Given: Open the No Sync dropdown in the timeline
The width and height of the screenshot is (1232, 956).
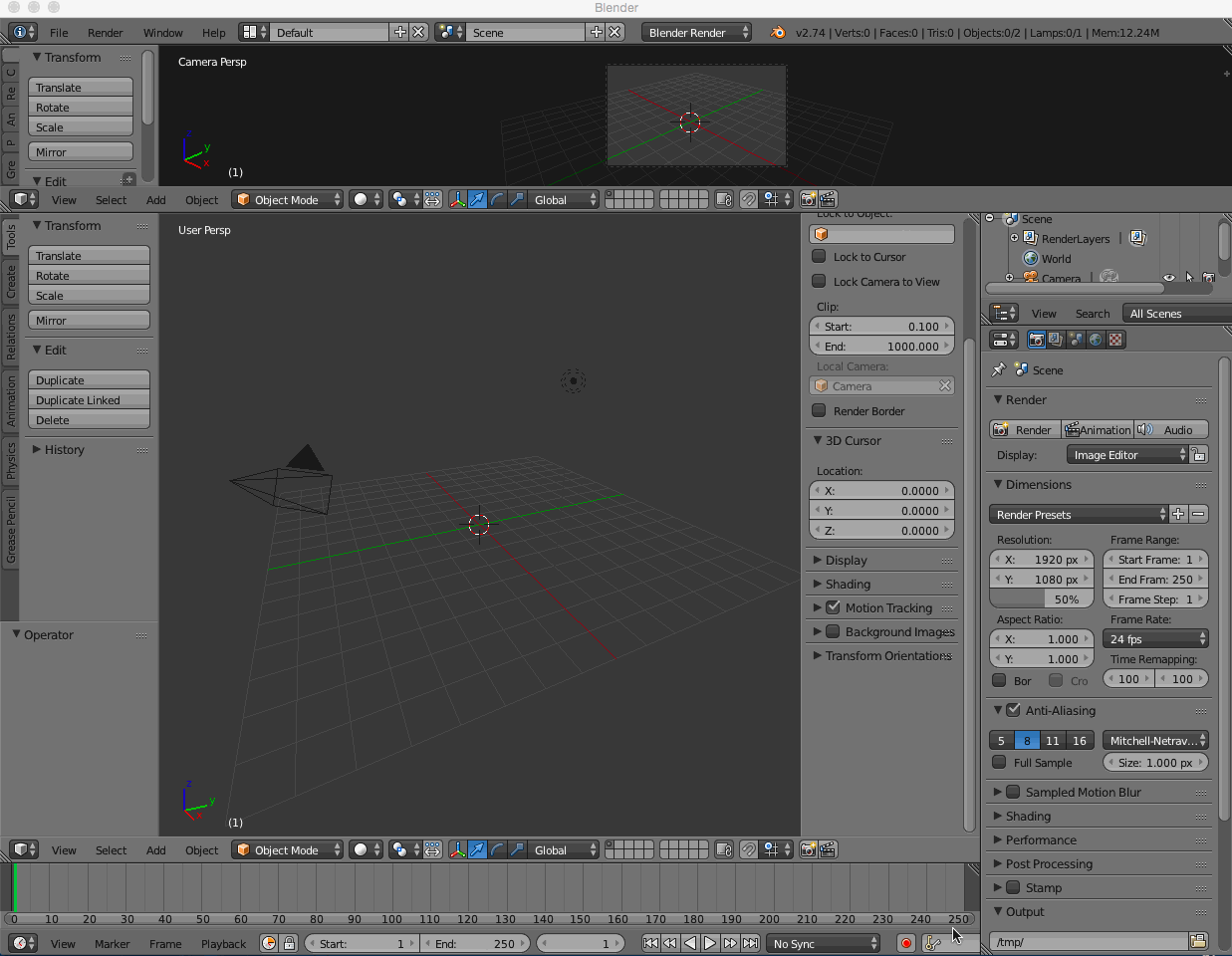Looking at the screenshot, I should pos(824,943).
